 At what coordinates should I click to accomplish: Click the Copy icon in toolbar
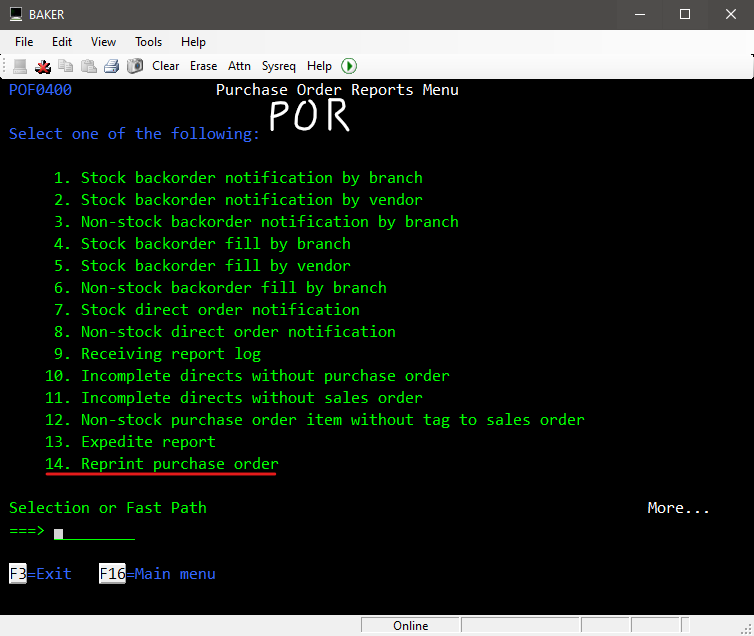pos(66,66)
